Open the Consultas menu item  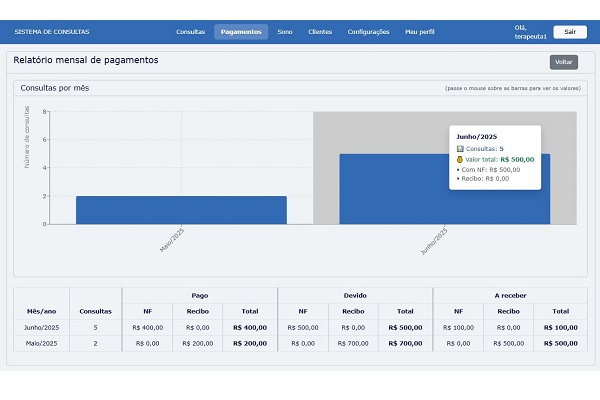190,32
